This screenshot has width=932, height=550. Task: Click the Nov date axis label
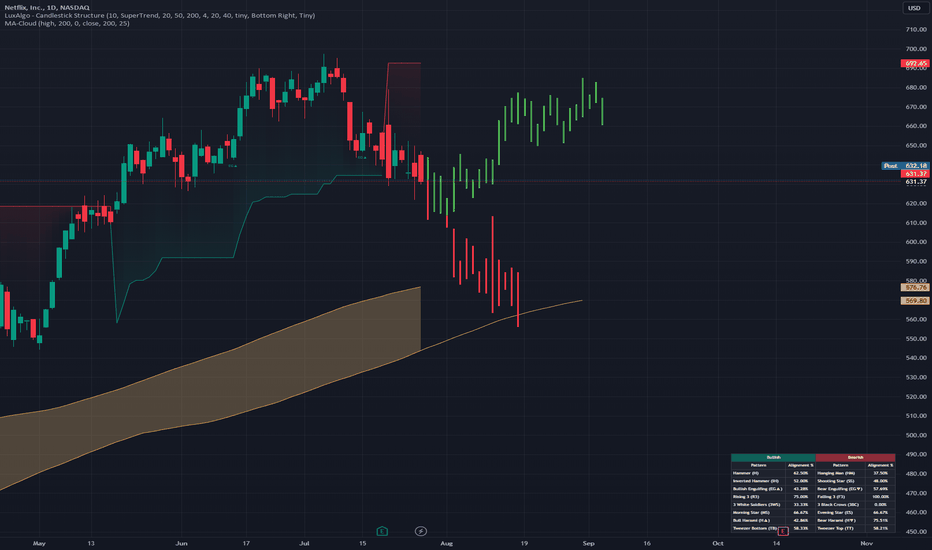867,543
